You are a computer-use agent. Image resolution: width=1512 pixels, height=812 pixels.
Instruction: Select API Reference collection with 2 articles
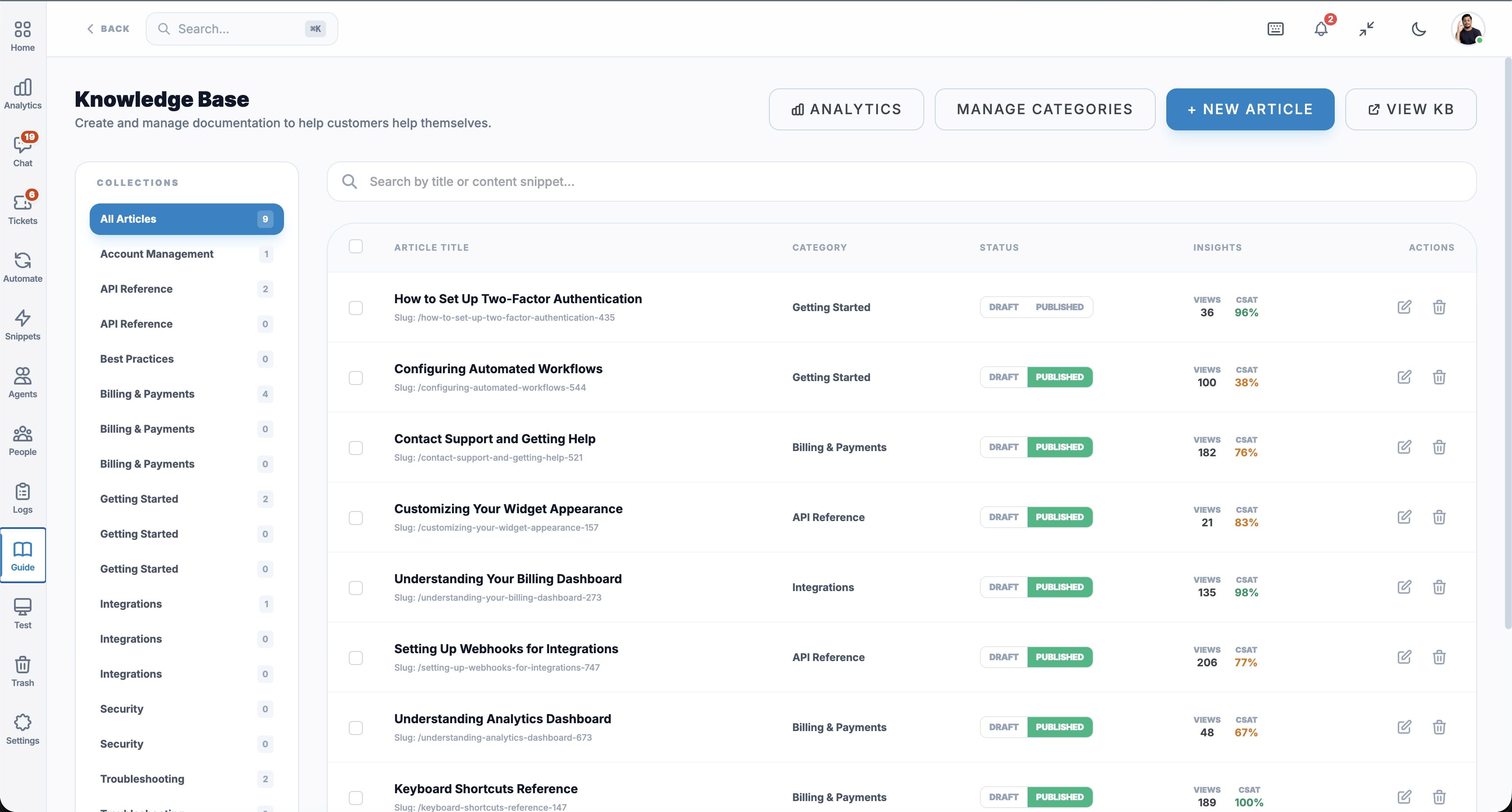click(187, 289)
